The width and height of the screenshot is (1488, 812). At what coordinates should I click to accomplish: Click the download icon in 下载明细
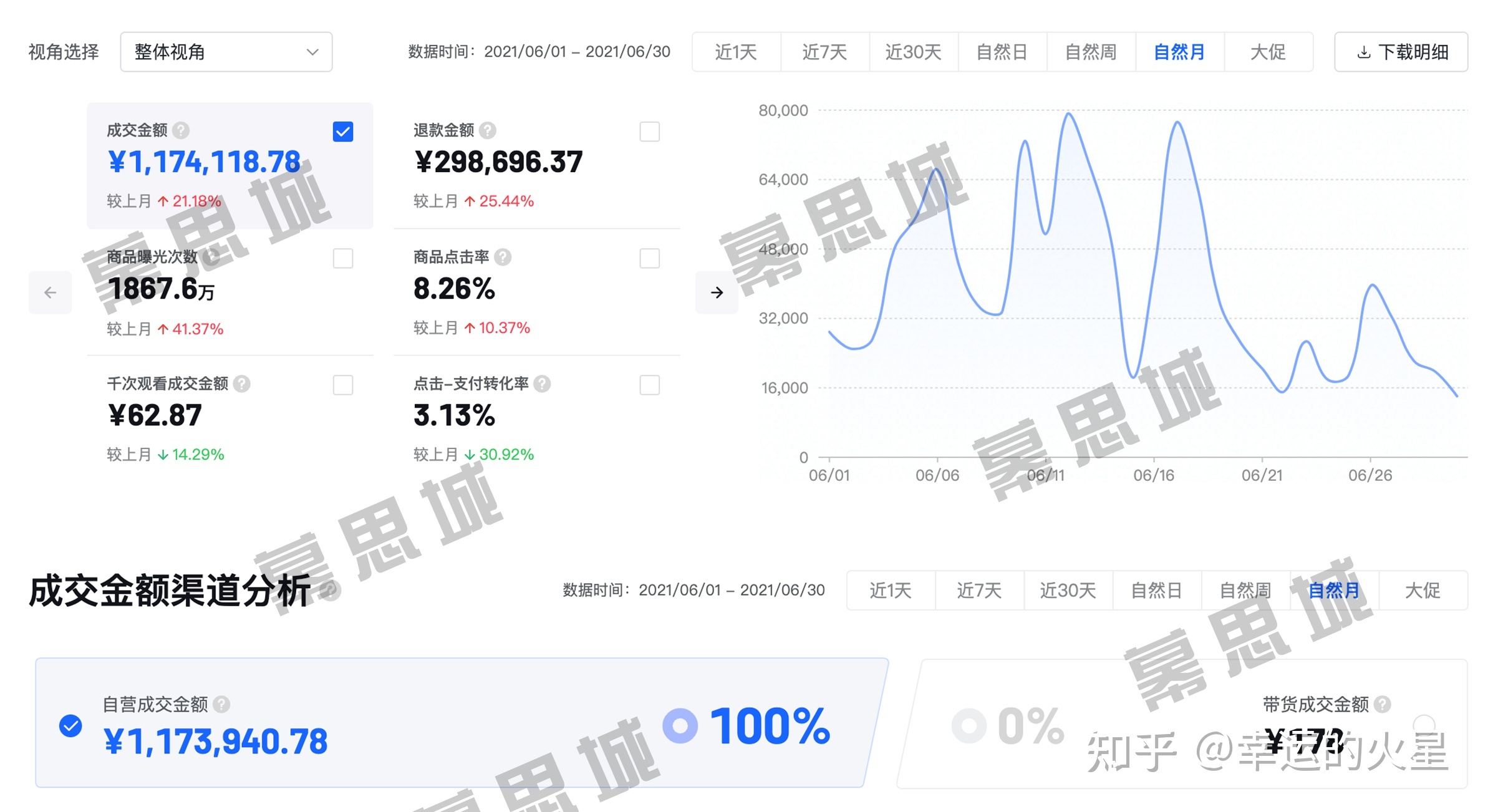click(1363, 52)
